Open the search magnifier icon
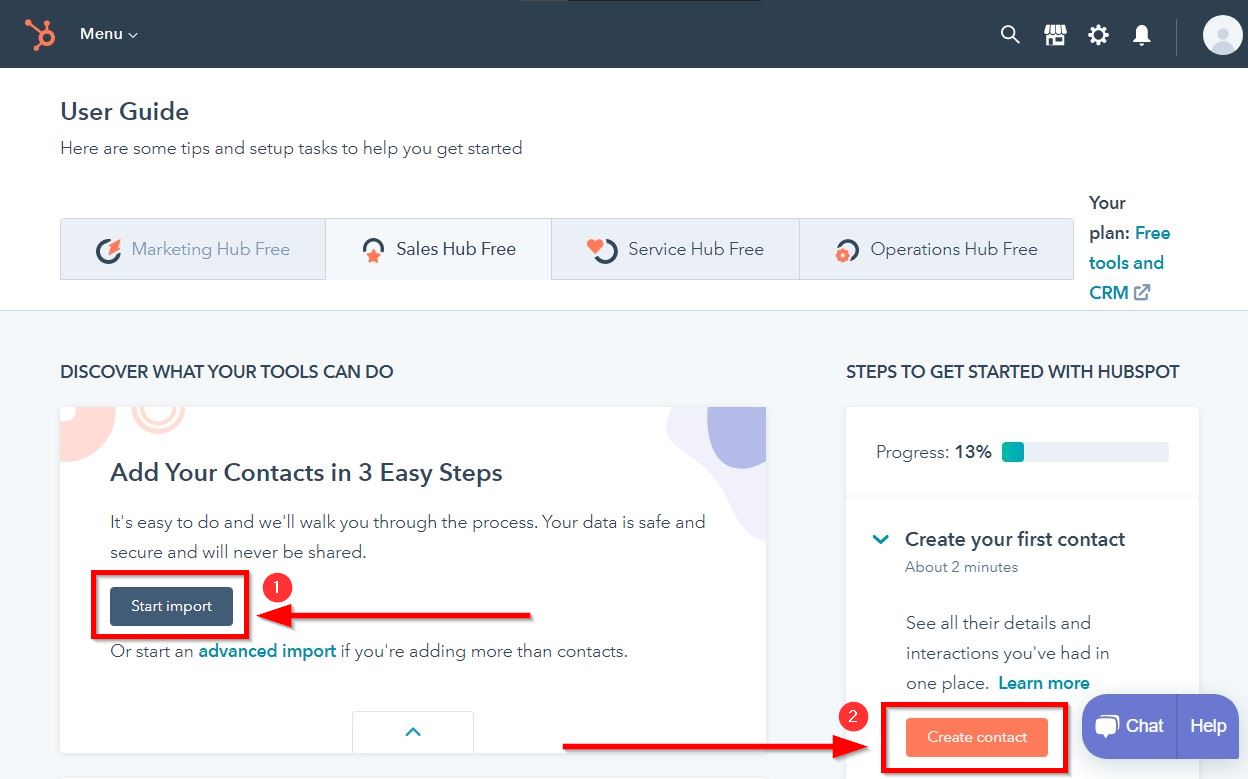The image size is (1248, 779). (1010, 35)
